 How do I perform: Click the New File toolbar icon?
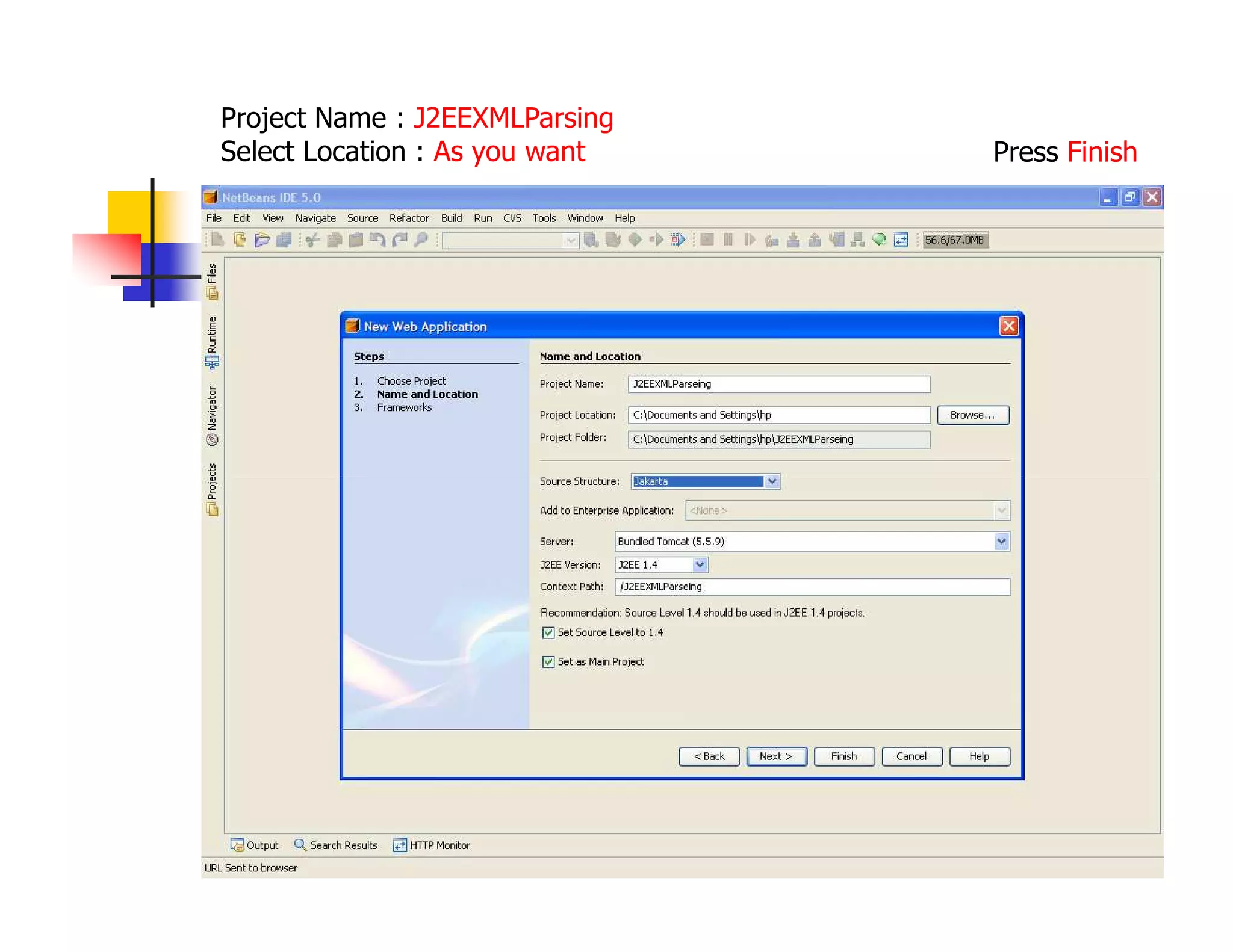click(218, 240)
